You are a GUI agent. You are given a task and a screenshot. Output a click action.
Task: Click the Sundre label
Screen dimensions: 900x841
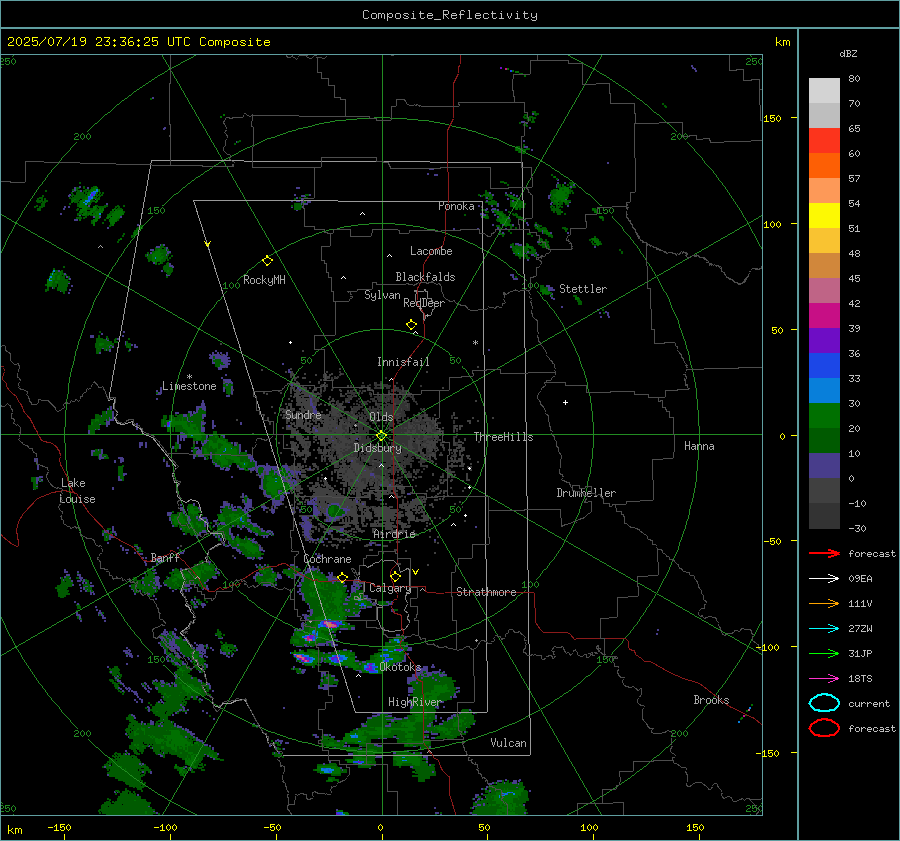click(x=303, y=414)
